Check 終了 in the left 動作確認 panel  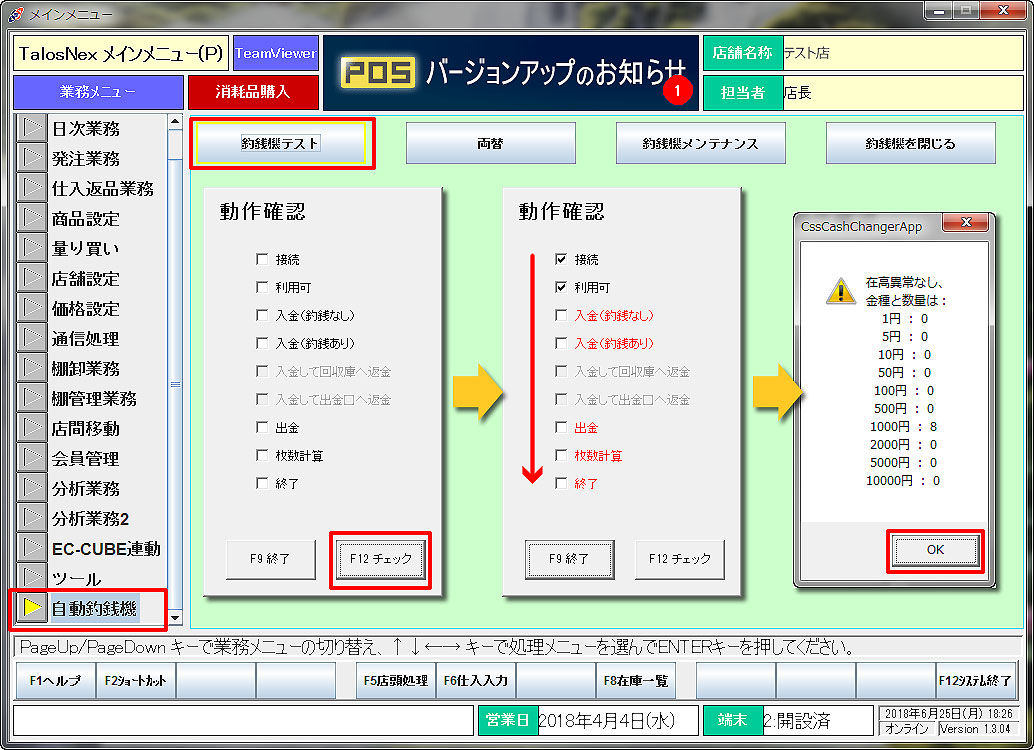262,484
